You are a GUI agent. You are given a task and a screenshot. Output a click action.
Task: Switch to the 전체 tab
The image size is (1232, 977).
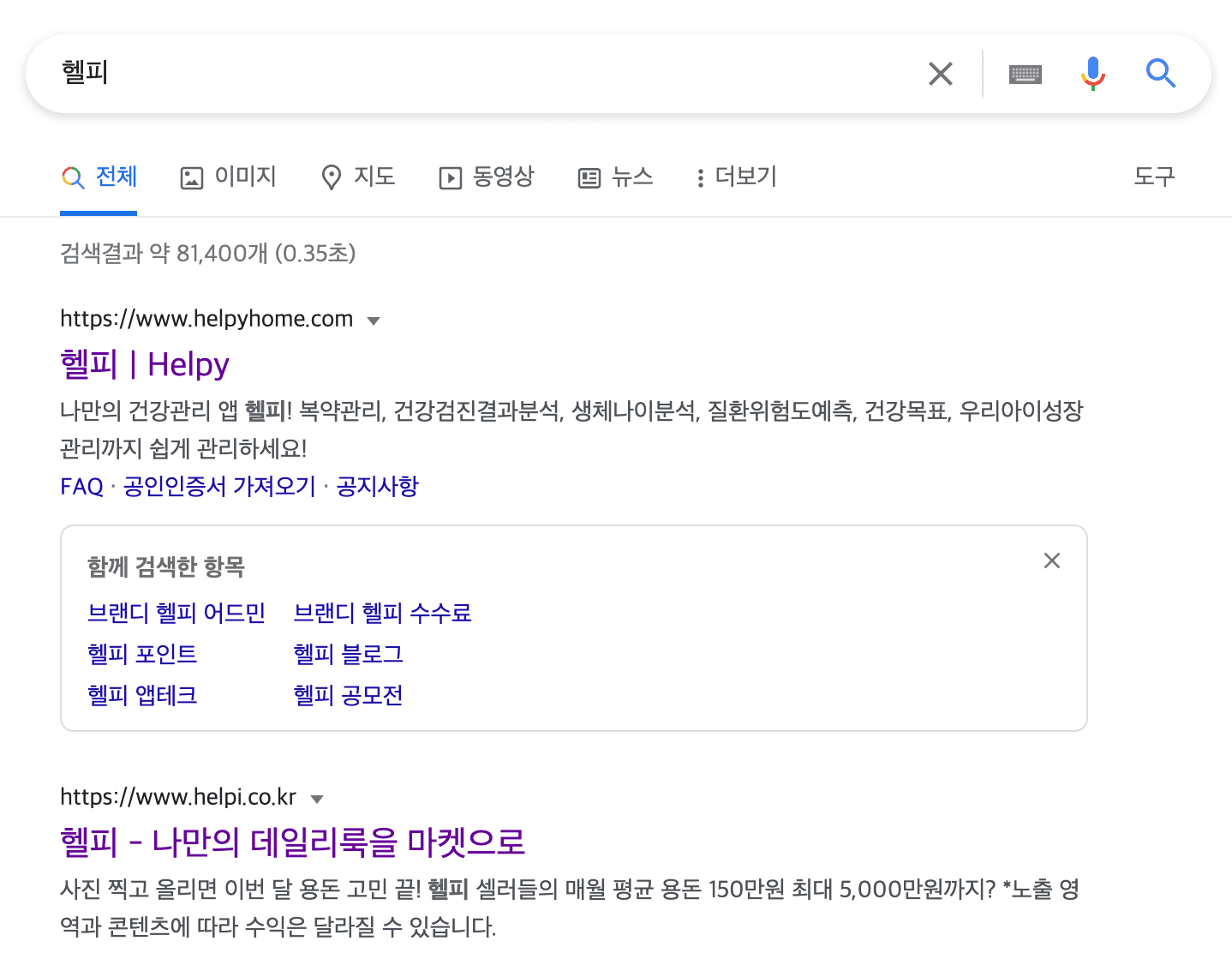pos(99,177)
